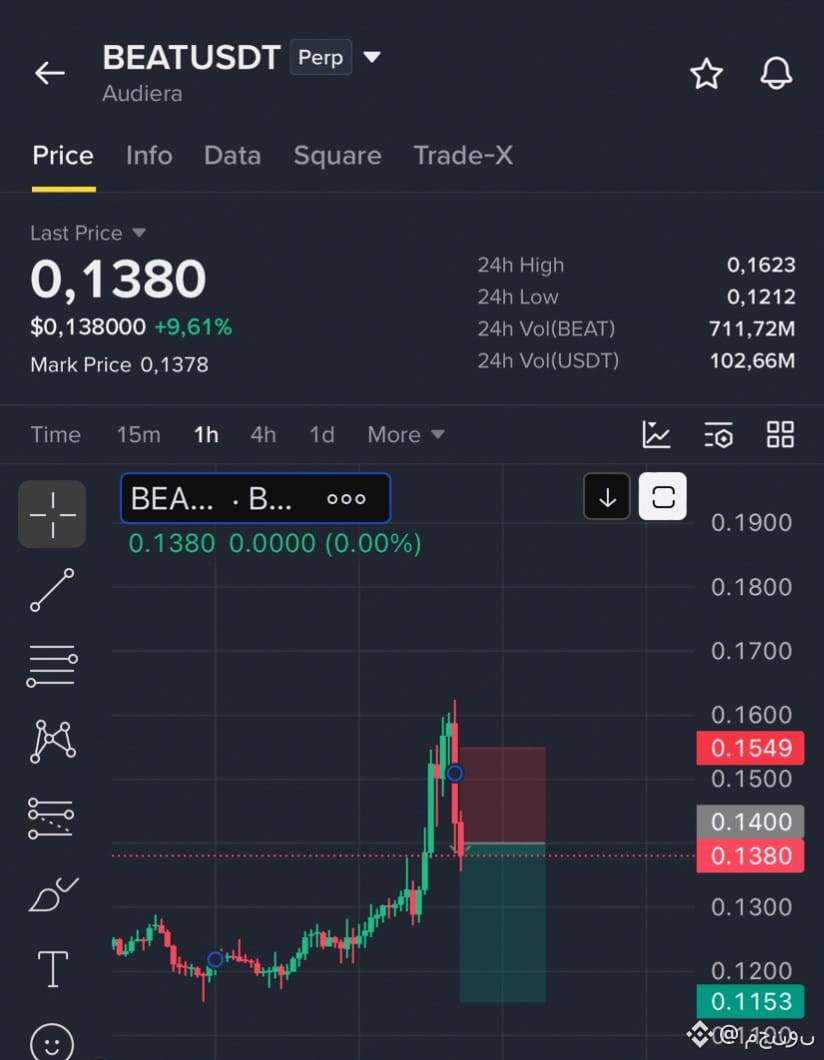Select the 1d chart interval
Viewport: 824px width, 1060px height.
click(322, 435)
